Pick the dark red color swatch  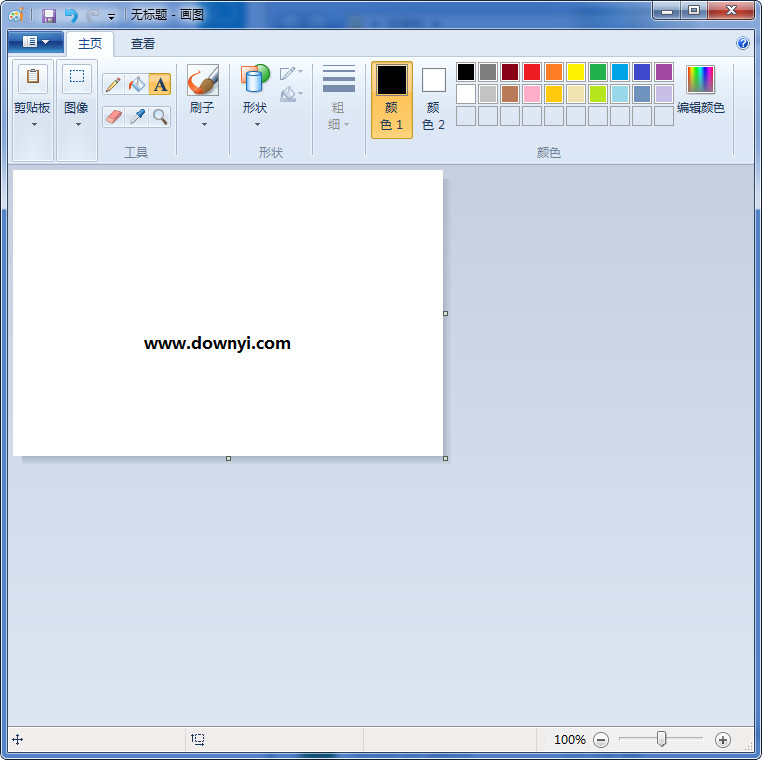(x=510, y=72)
